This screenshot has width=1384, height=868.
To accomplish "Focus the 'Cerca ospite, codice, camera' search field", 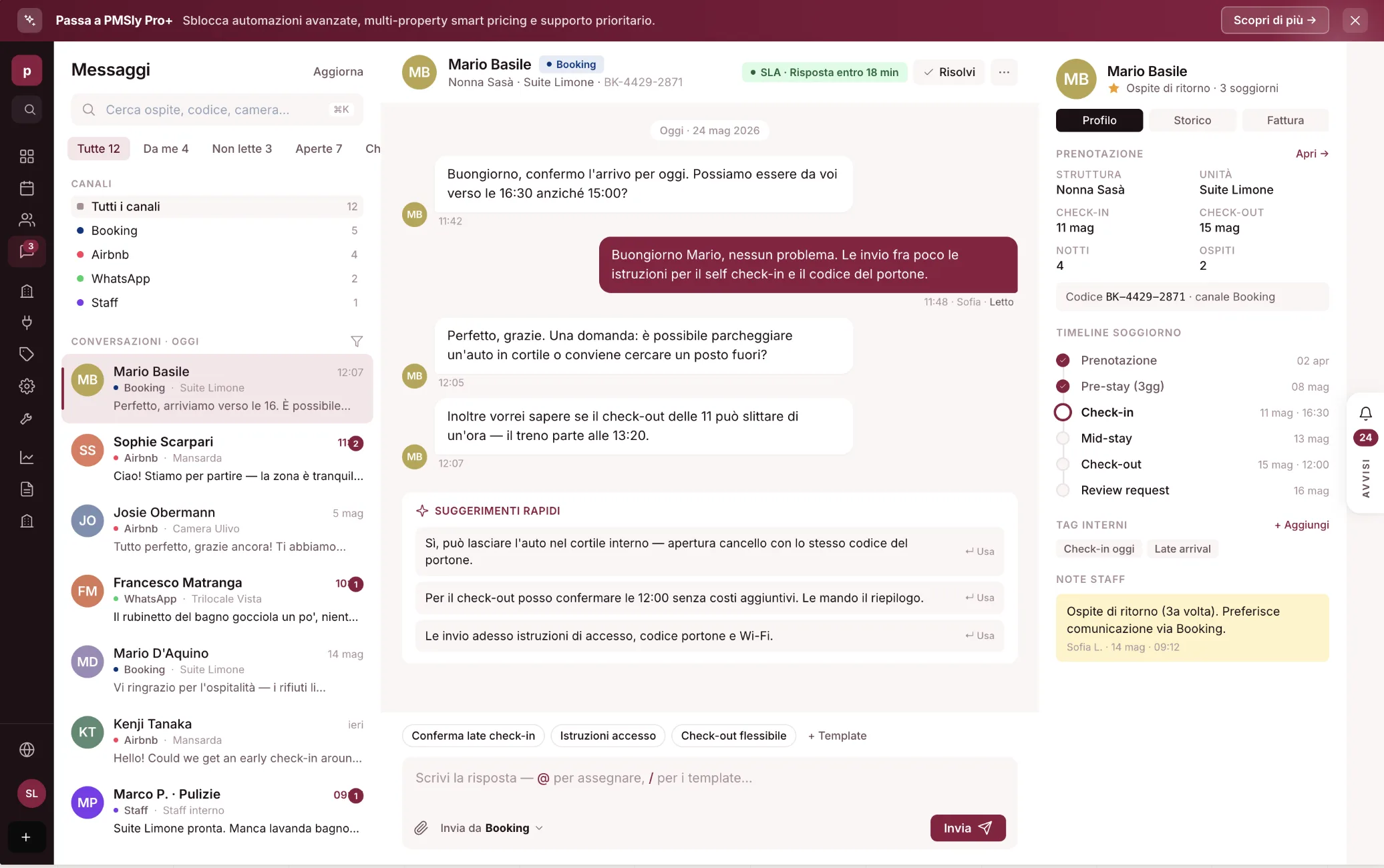I will (x=217, y=110).
